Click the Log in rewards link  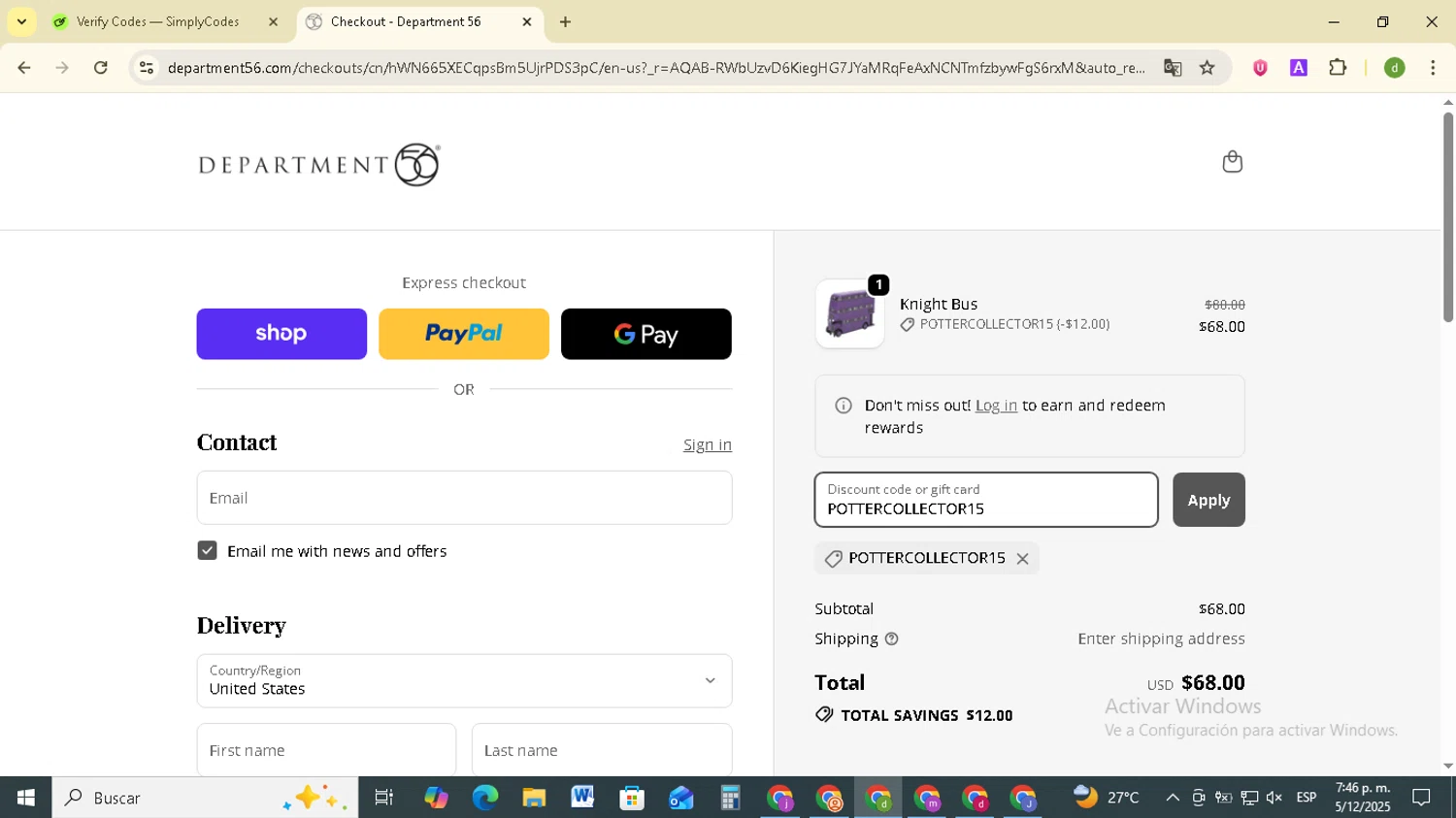(996, 405)
